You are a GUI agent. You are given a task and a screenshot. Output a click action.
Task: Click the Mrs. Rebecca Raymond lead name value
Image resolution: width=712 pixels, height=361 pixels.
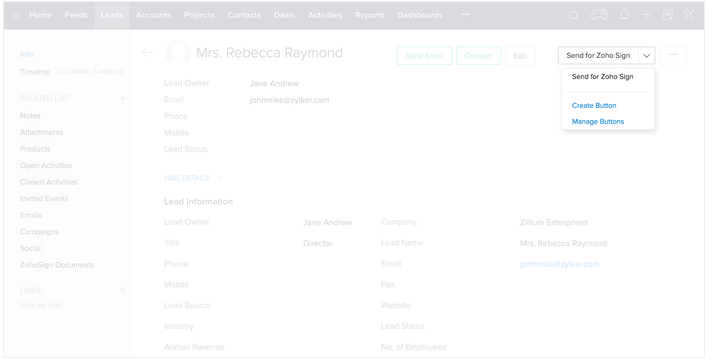[x=563, y=243]
